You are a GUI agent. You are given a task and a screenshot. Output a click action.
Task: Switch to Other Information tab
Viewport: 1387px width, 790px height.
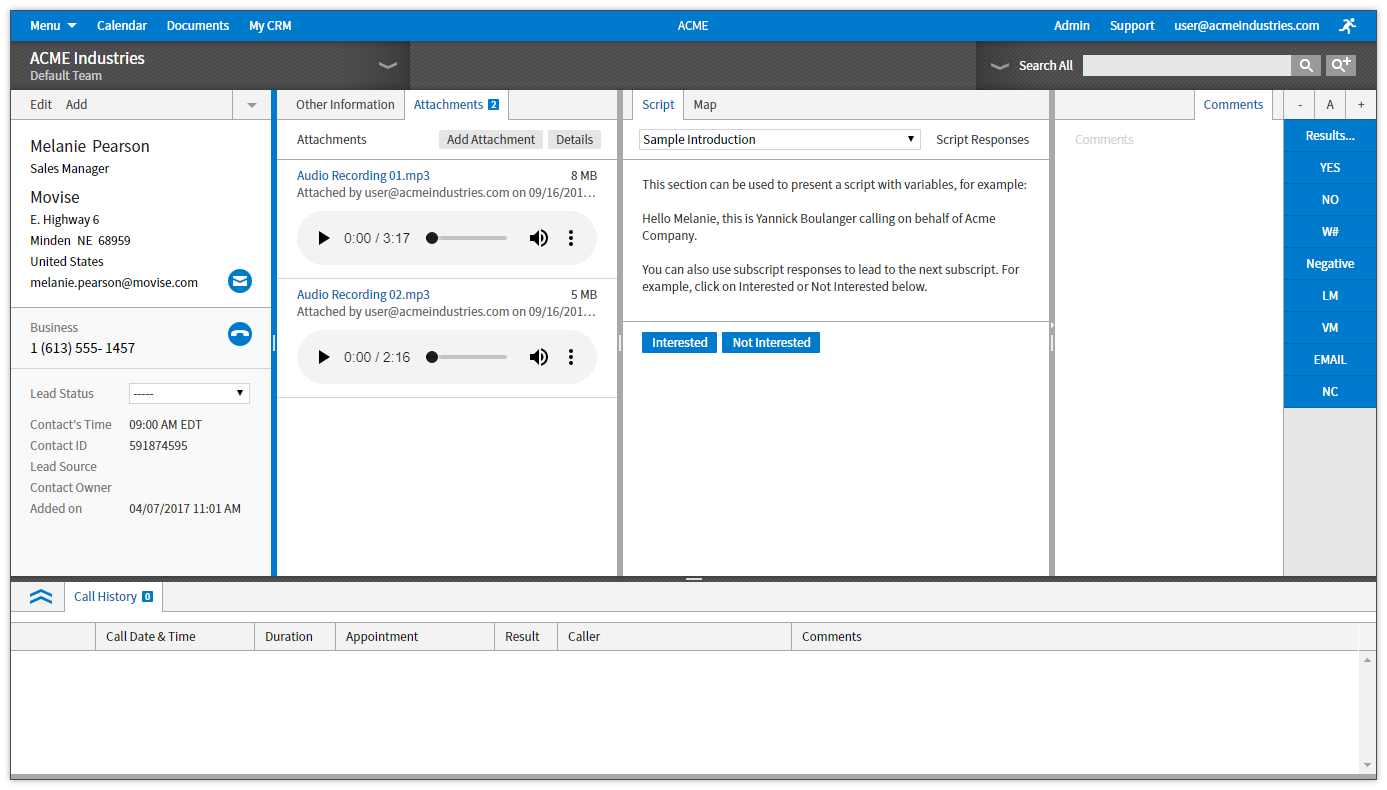[345, 105]
